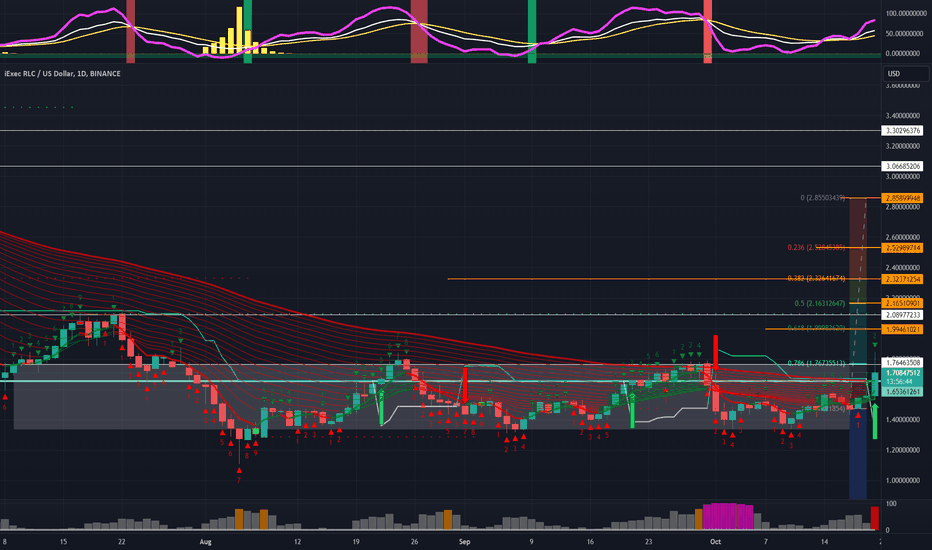Click the 1.00000000 price axis tick
This screenshot has width=932, height=550.
[x=902, y=480]
